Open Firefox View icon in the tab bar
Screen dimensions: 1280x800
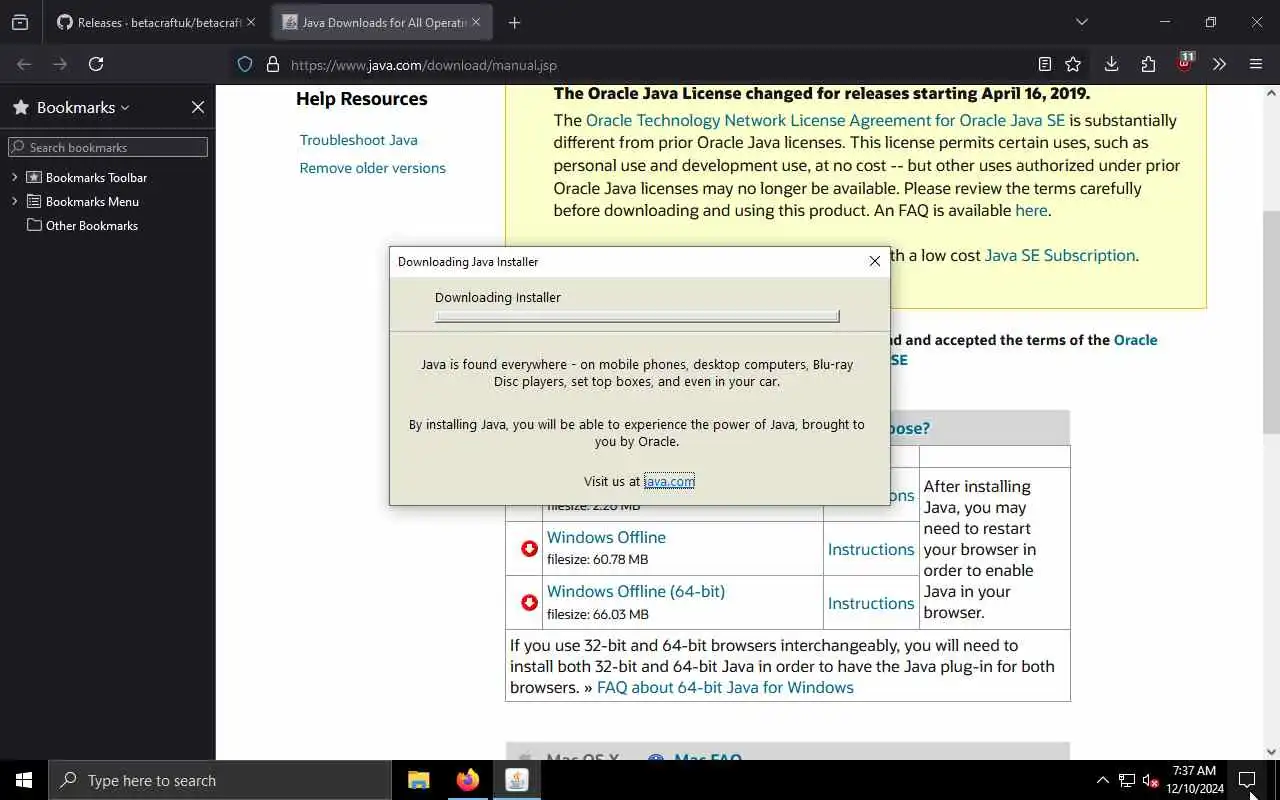20,22
